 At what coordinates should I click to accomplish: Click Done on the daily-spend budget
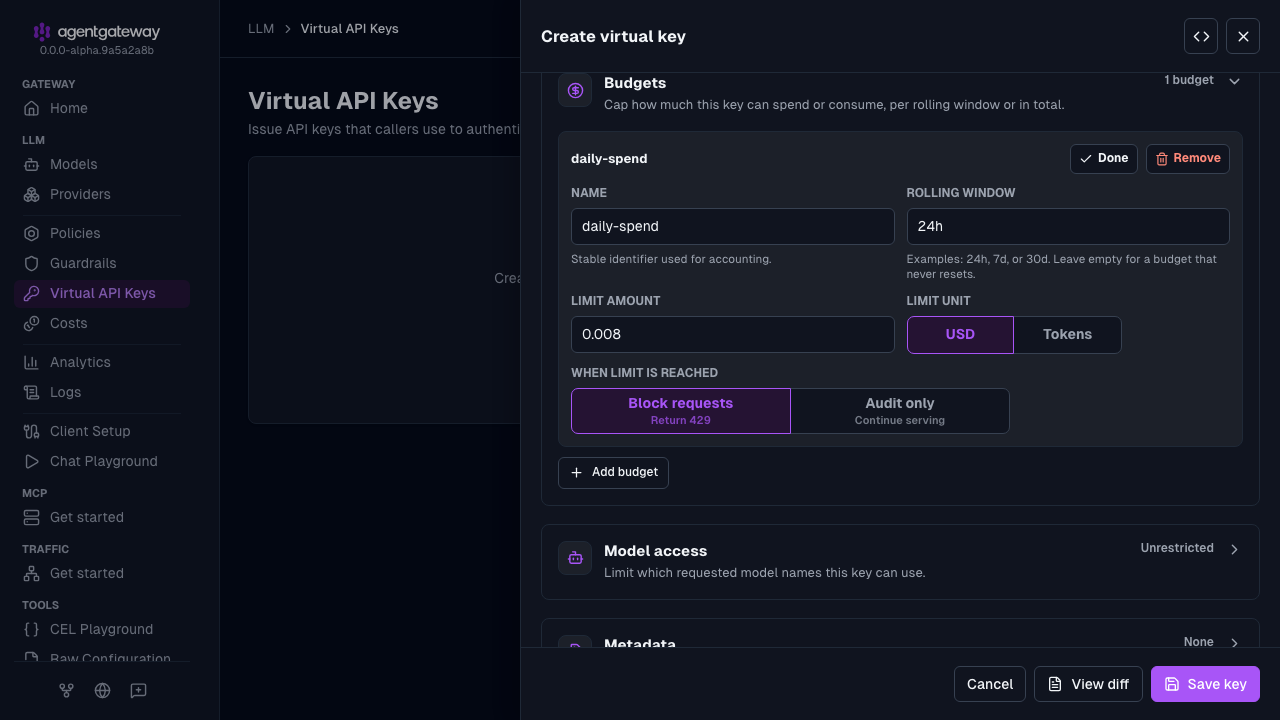(1104, 159)
